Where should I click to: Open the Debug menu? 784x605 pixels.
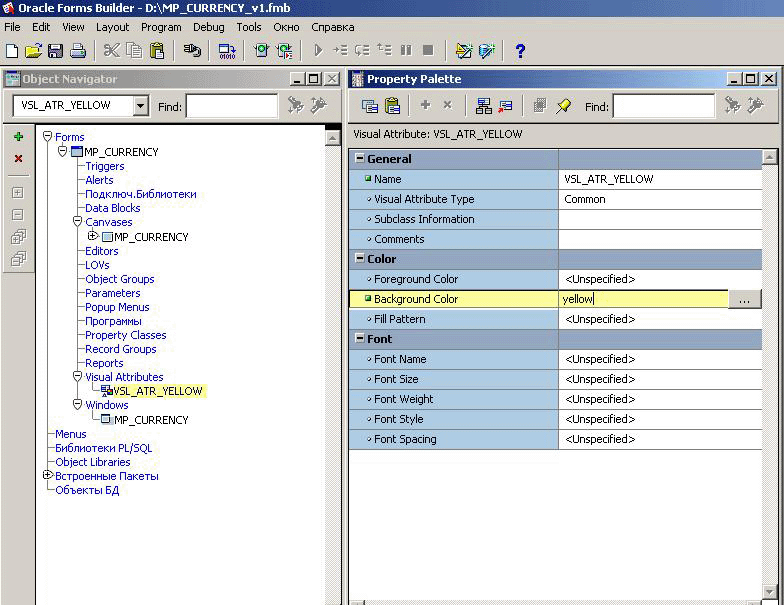click(208, 27)
